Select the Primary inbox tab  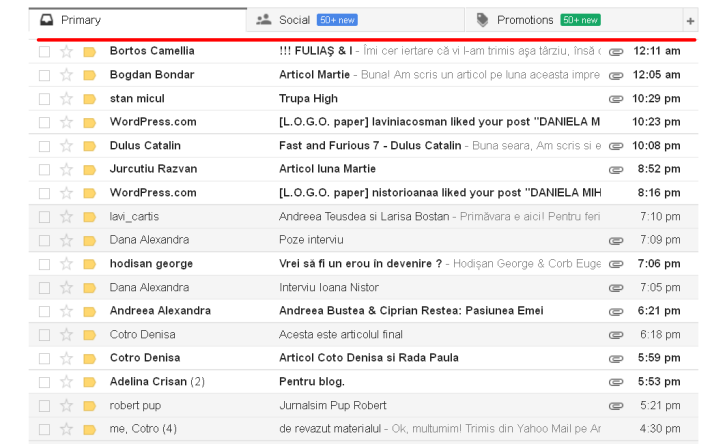(x=80, y=20)
